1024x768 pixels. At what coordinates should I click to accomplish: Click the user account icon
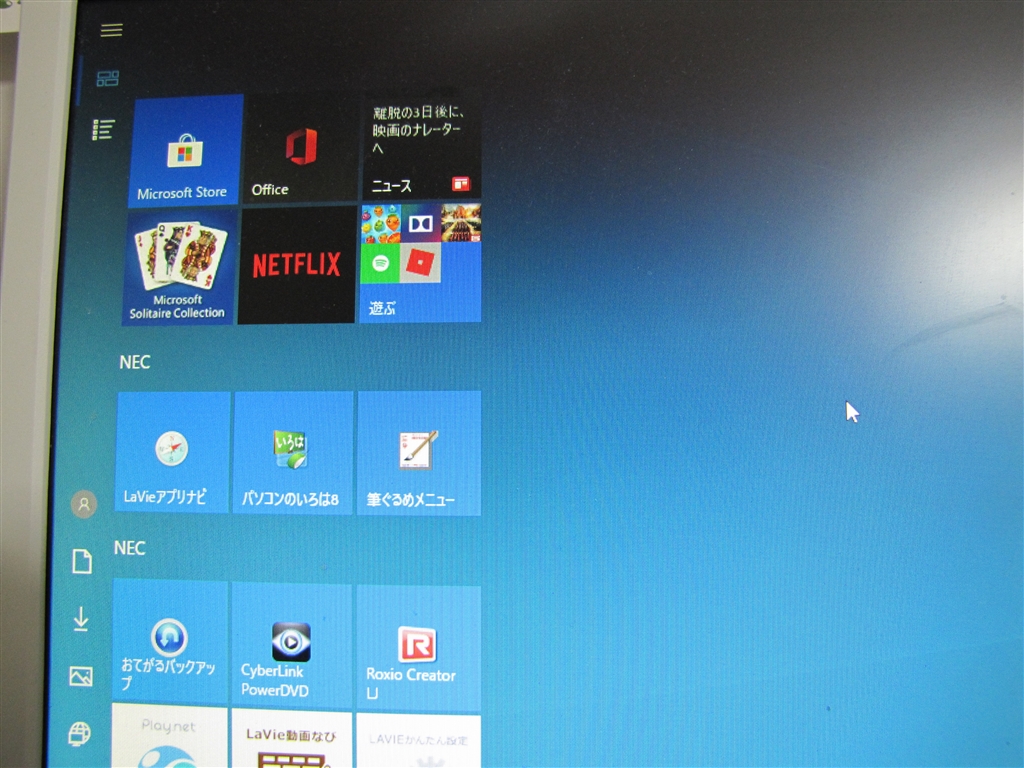point(84,504)
